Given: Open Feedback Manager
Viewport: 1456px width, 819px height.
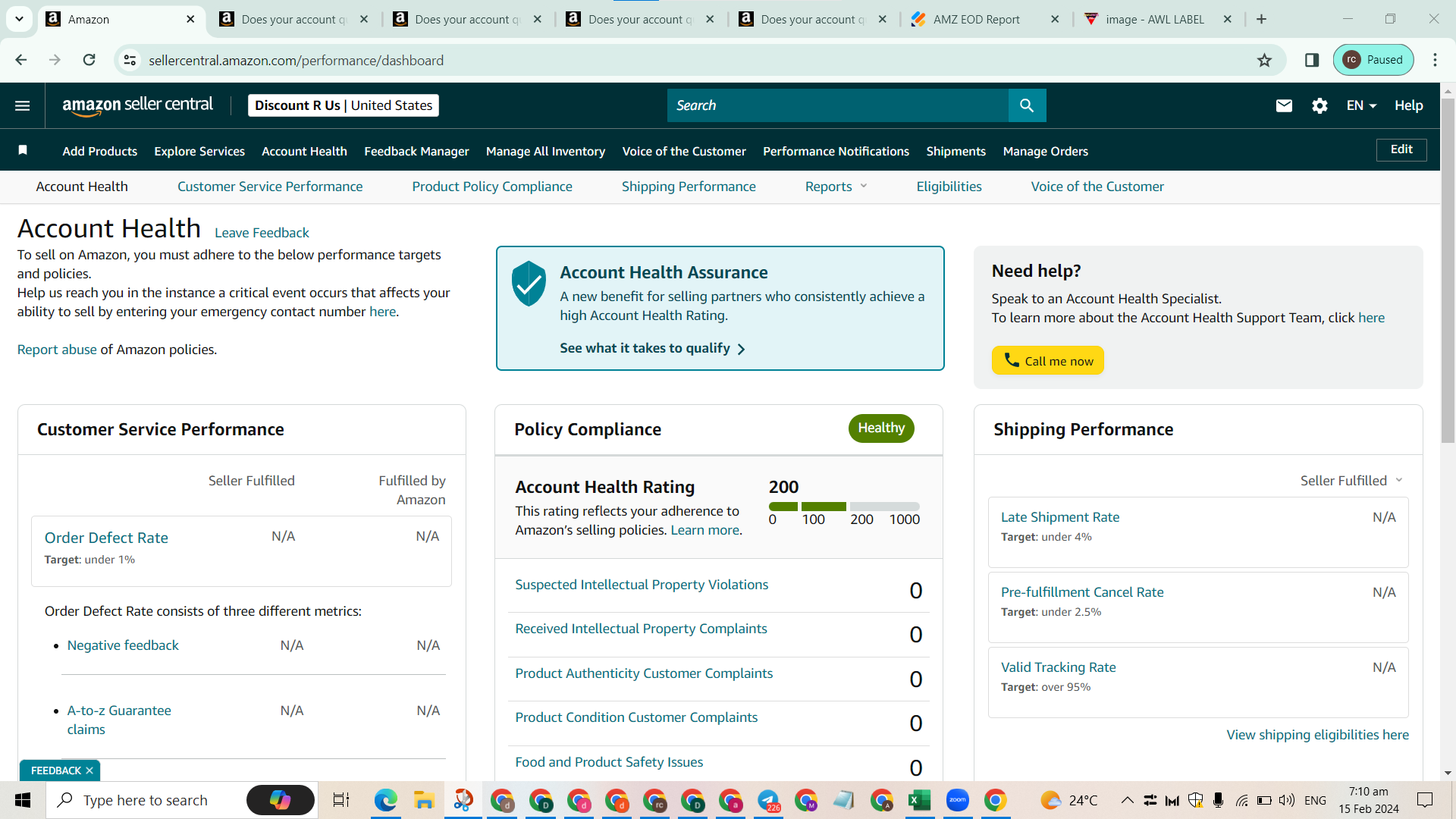Looking at the screenshot, I should 416,151.
